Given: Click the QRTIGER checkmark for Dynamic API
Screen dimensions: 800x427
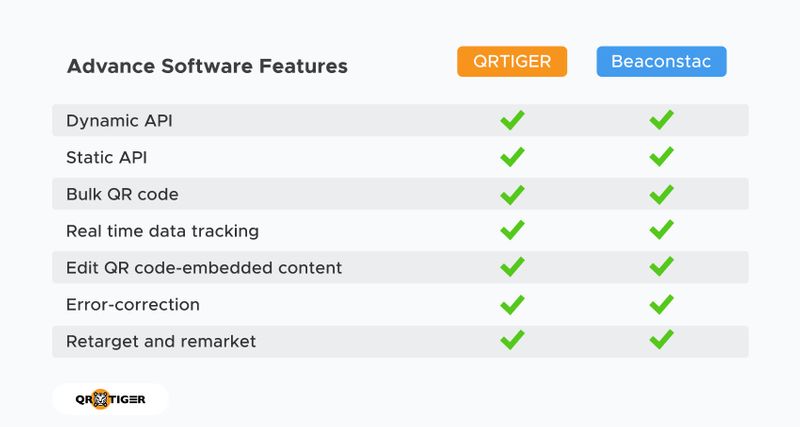Looking at the screenshot, I should click(512, 121).
